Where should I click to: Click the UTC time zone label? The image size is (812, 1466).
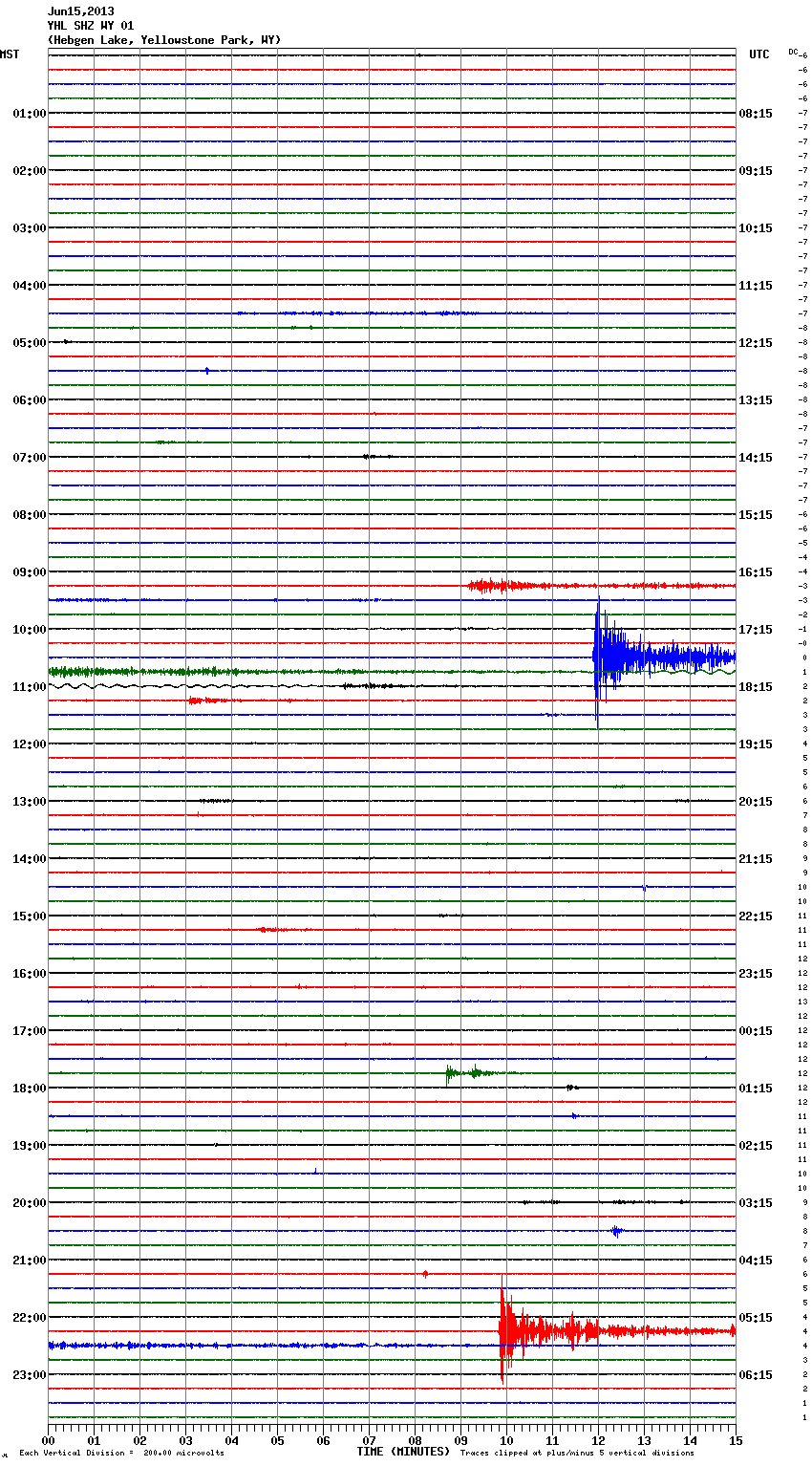(x=759, y=54)
